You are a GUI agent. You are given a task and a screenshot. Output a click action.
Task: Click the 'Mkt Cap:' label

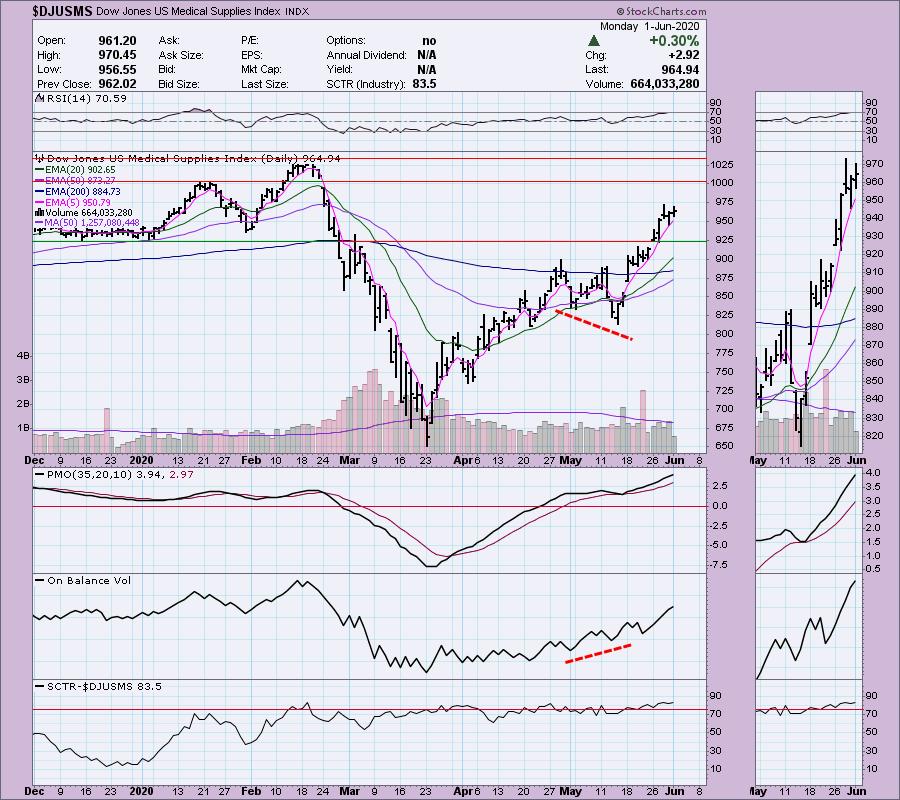261,69
